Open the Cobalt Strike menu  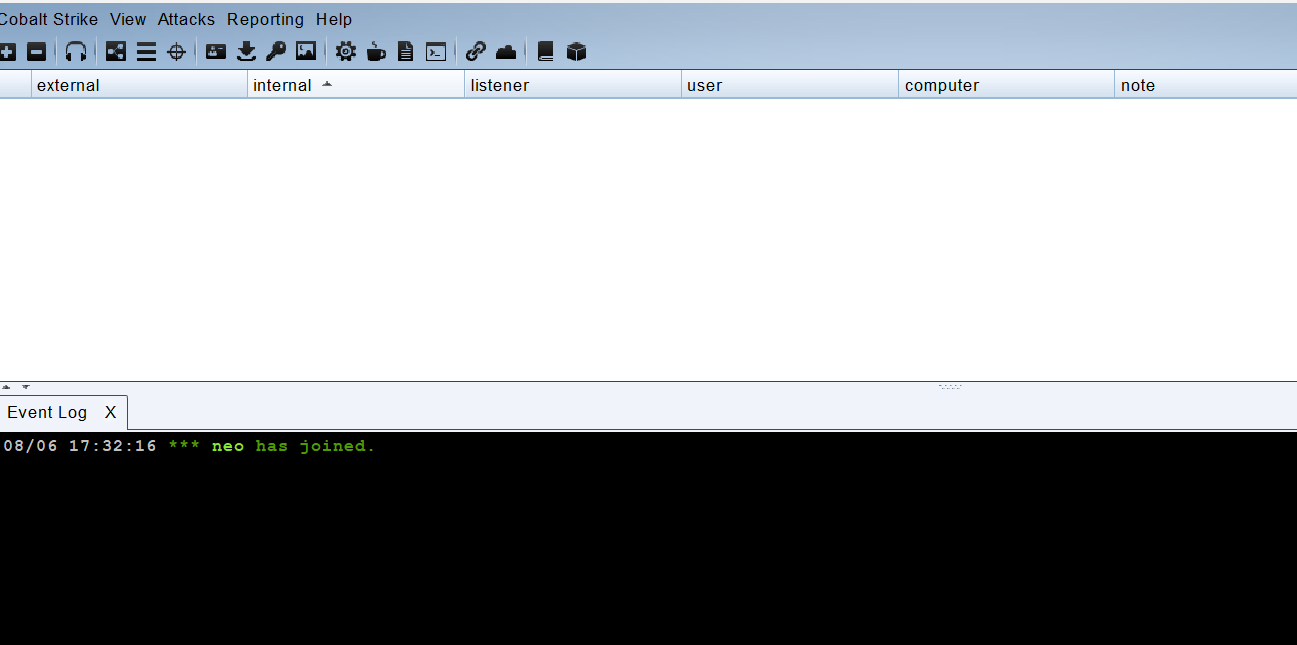[48, 19]
